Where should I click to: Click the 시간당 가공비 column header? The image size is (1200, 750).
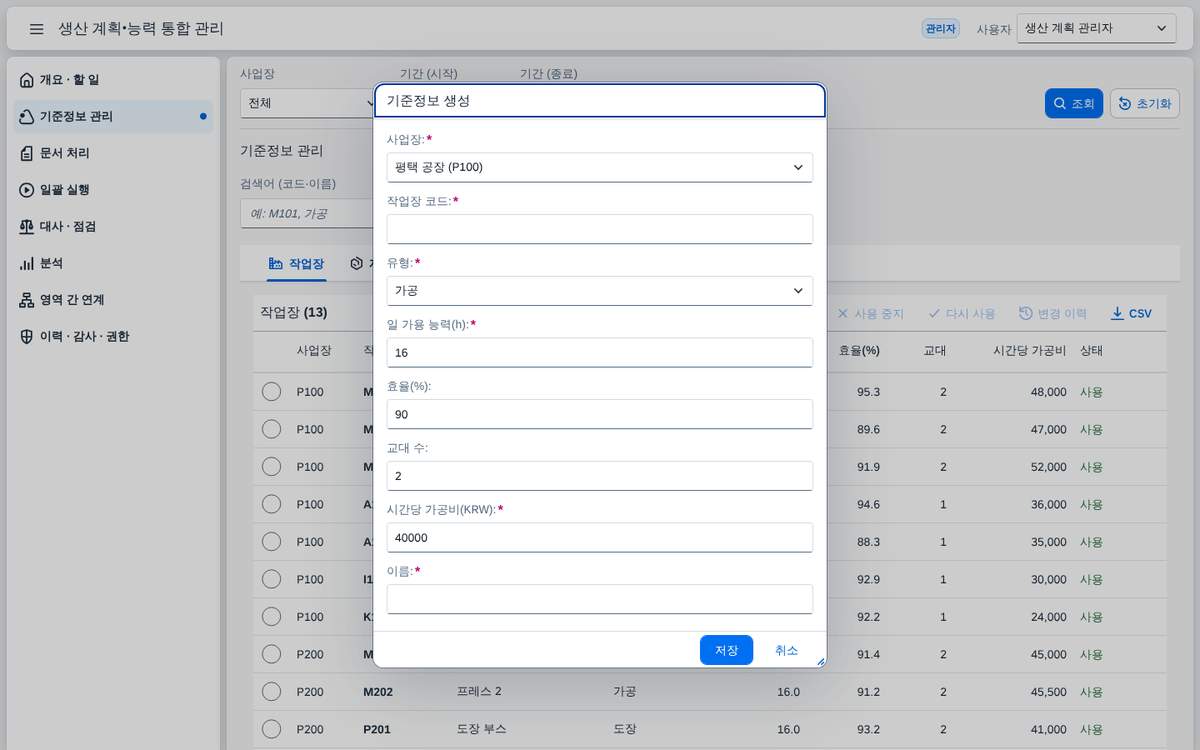pos(1029,351)
